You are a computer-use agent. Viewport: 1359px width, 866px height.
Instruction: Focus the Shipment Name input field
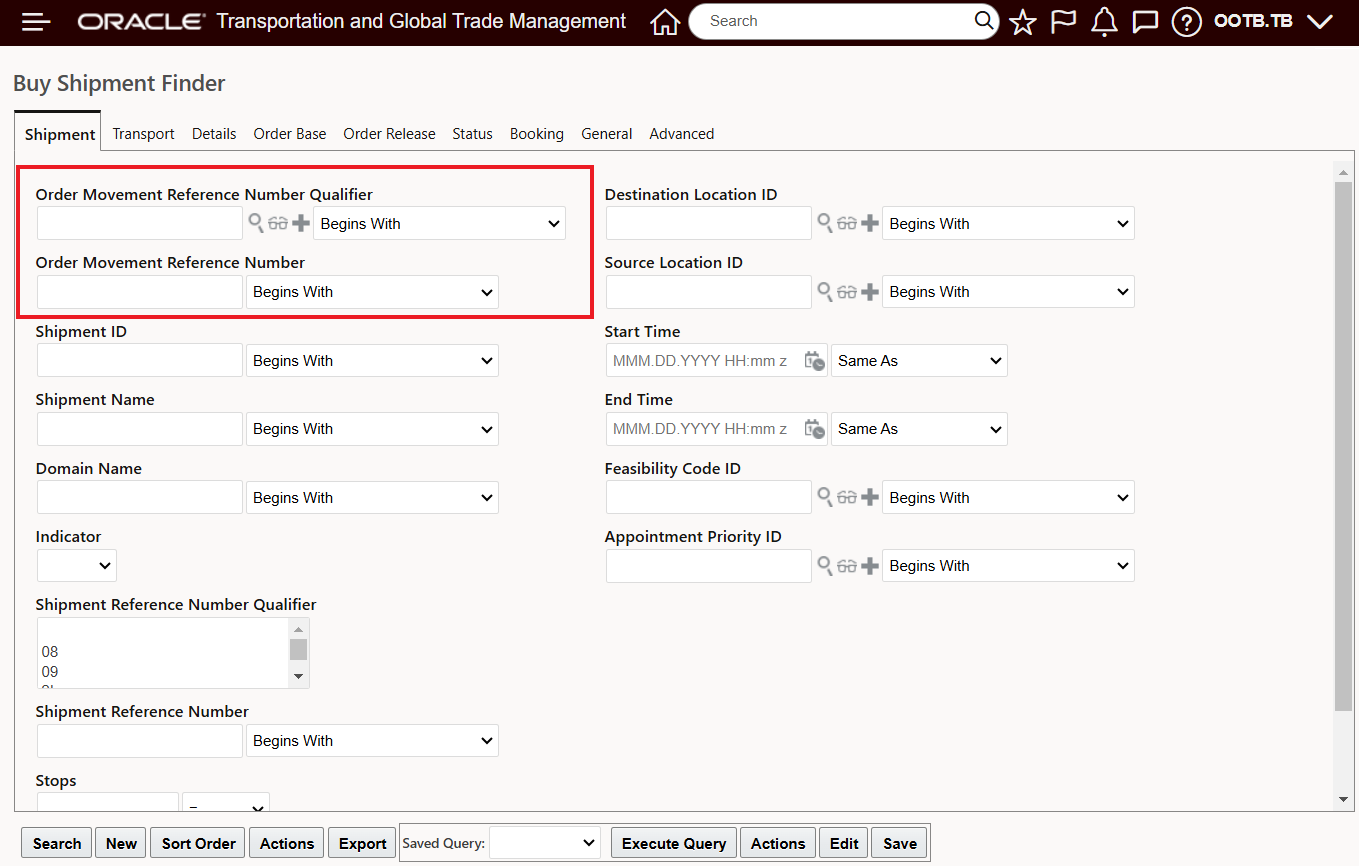(140, 429)
